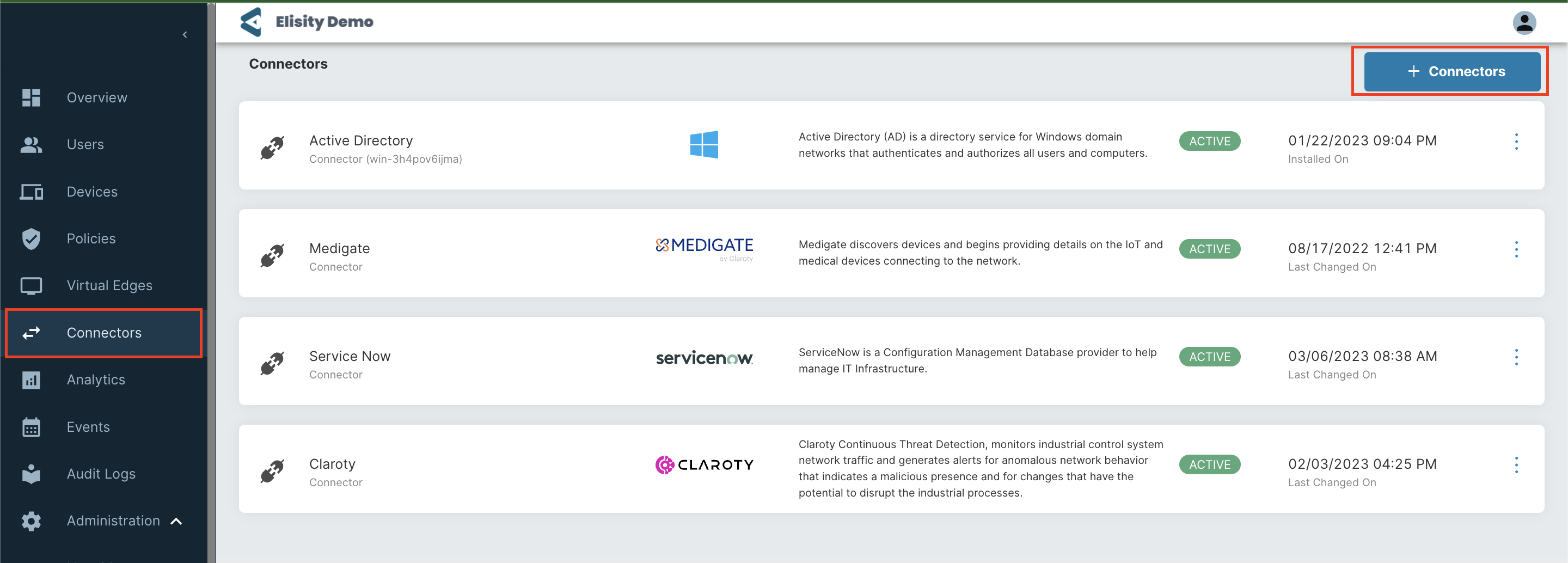Click the Medigate logo
This screenshot has width=1568, height=563.
(705, 249)
